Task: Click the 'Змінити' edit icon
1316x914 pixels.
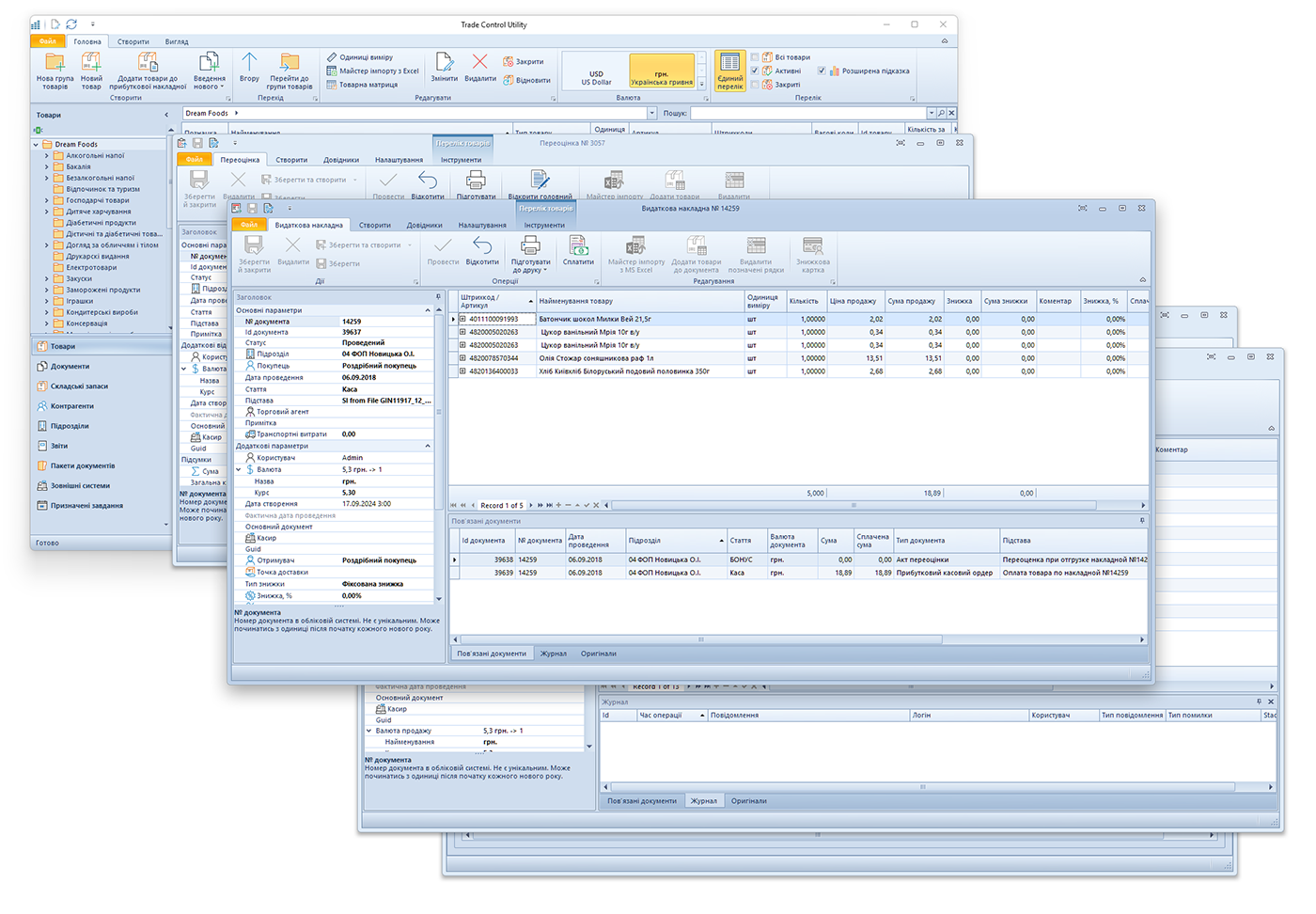Action: [444, 63]
